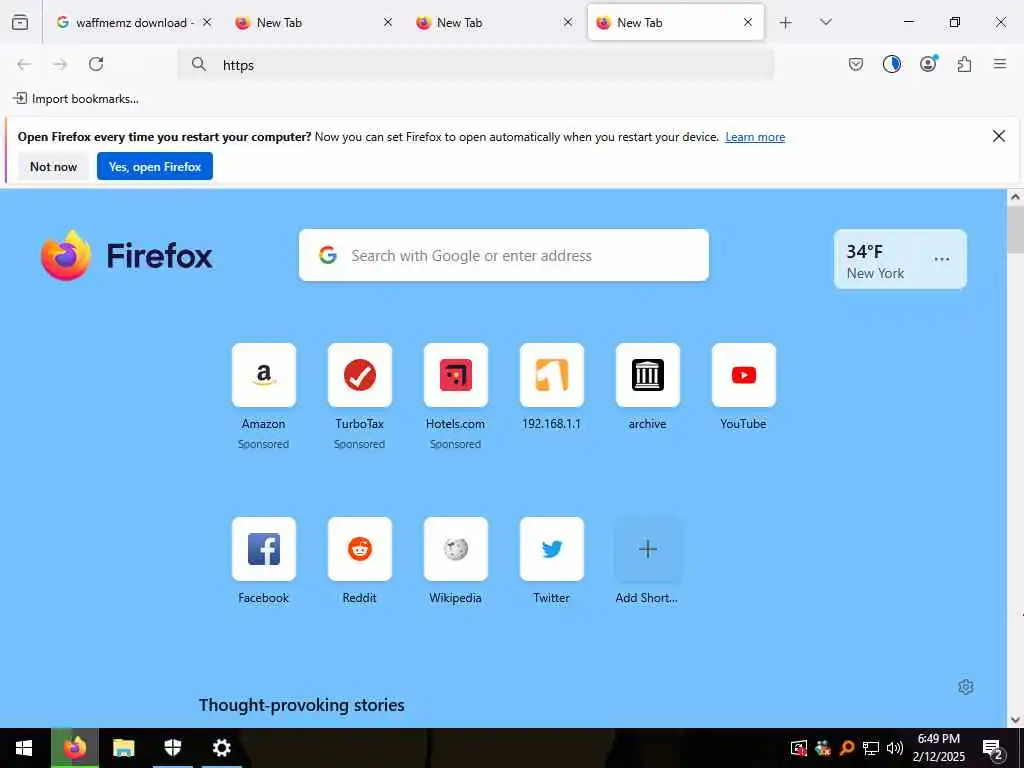Open the blue shield extension icon
This screenshot has height=768, width=1024.
(892, 64)
